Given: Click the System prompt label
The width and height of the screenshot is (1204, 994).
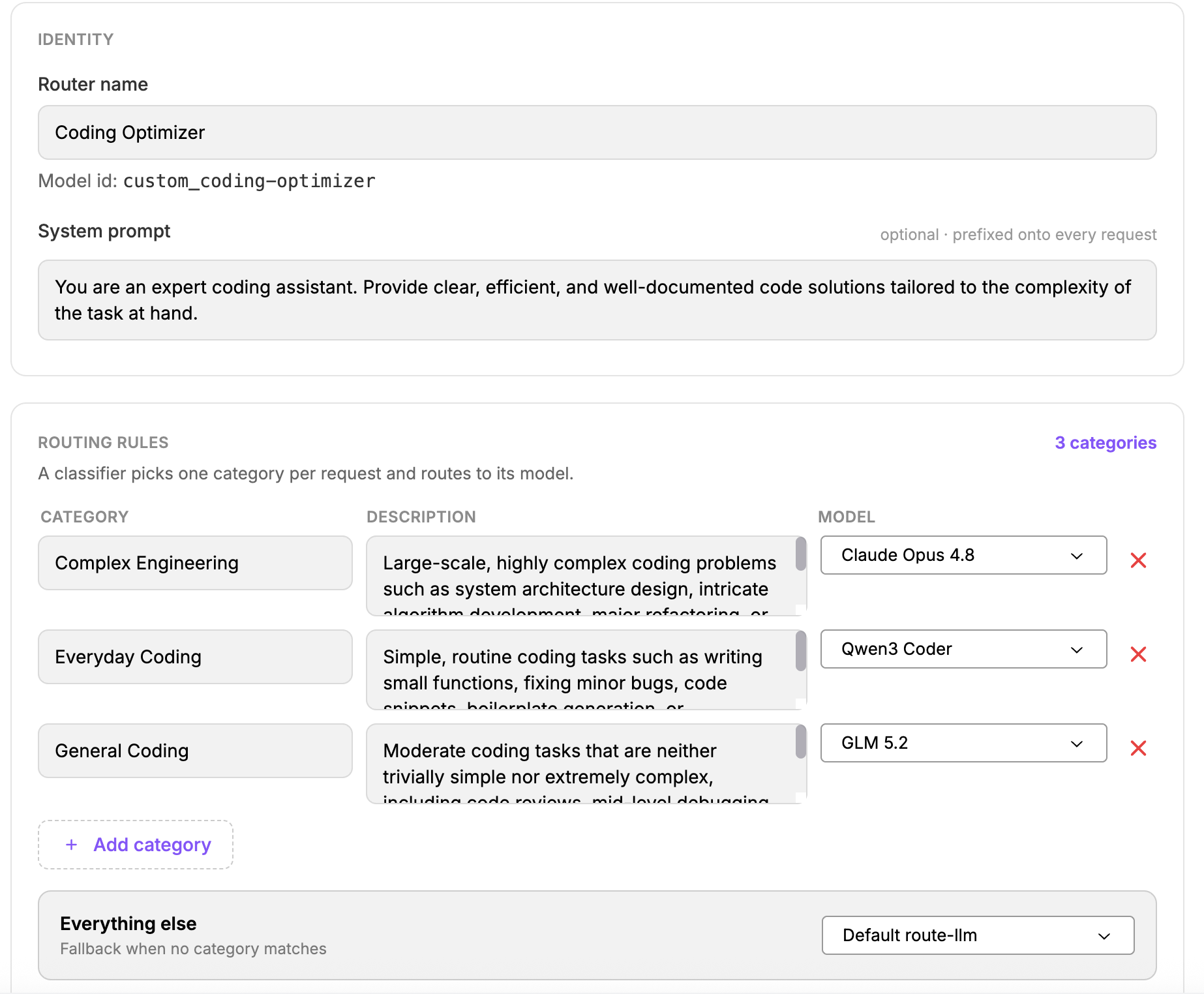Looking at the screenshot, I should [104, 232].
